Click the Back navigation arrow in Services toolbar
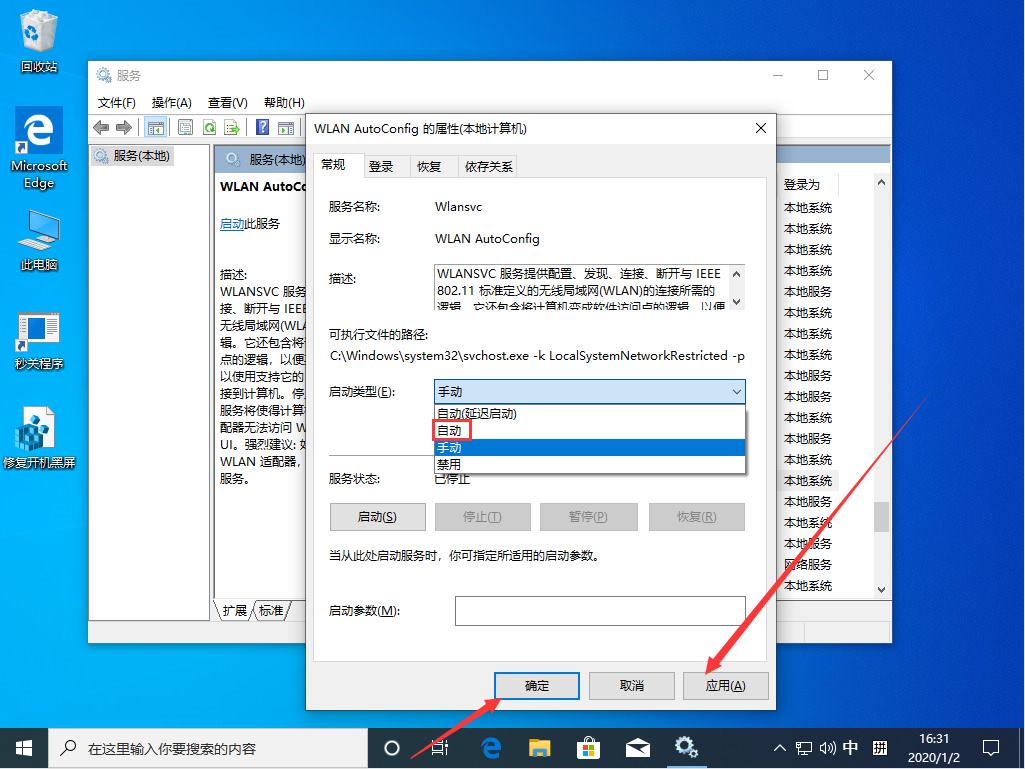This screenshot has width=1025, height=769. (x=100, y=127)
